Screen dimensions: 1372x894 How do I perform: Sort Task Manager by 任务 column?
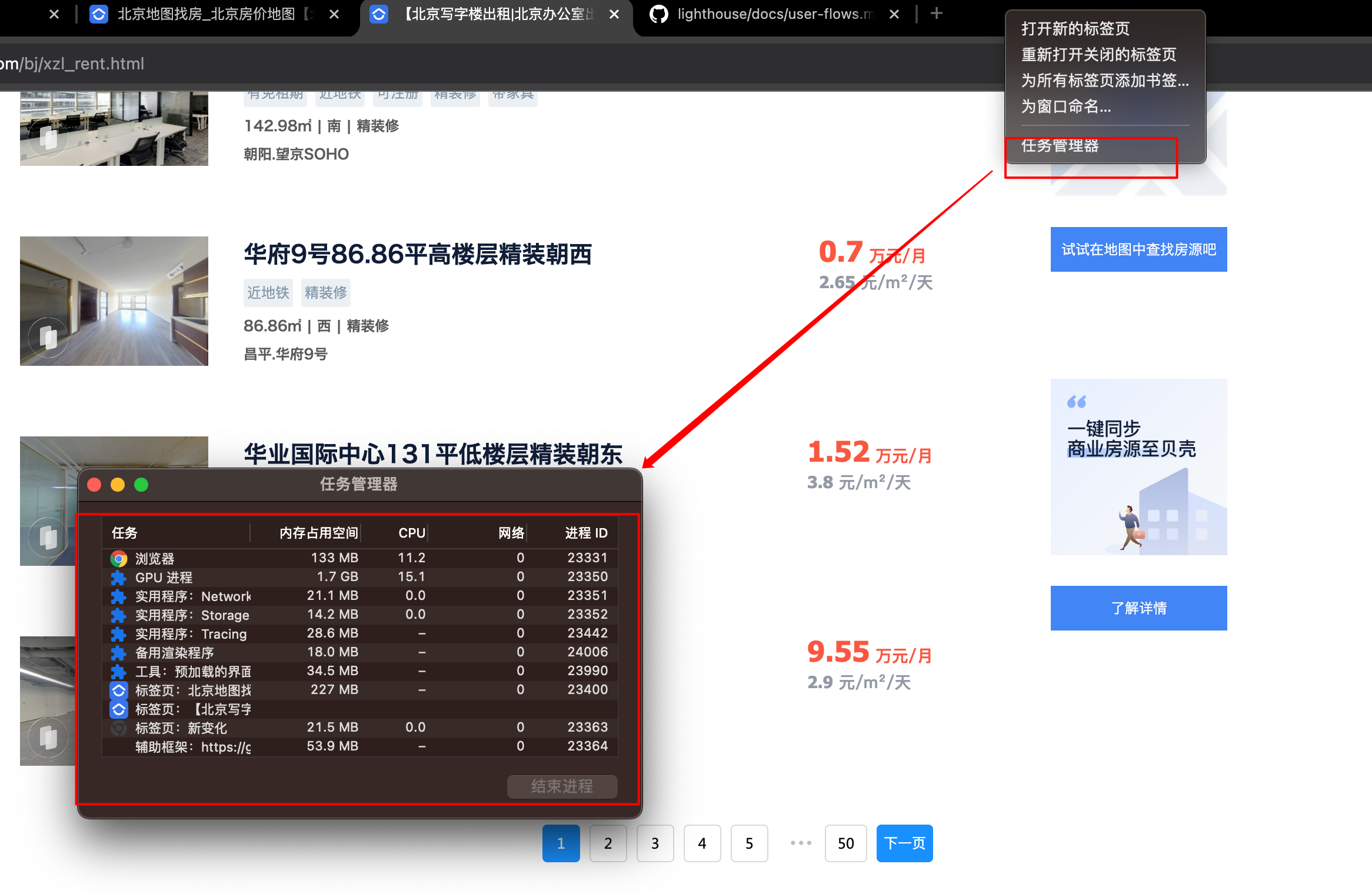[x=177, y=533]
